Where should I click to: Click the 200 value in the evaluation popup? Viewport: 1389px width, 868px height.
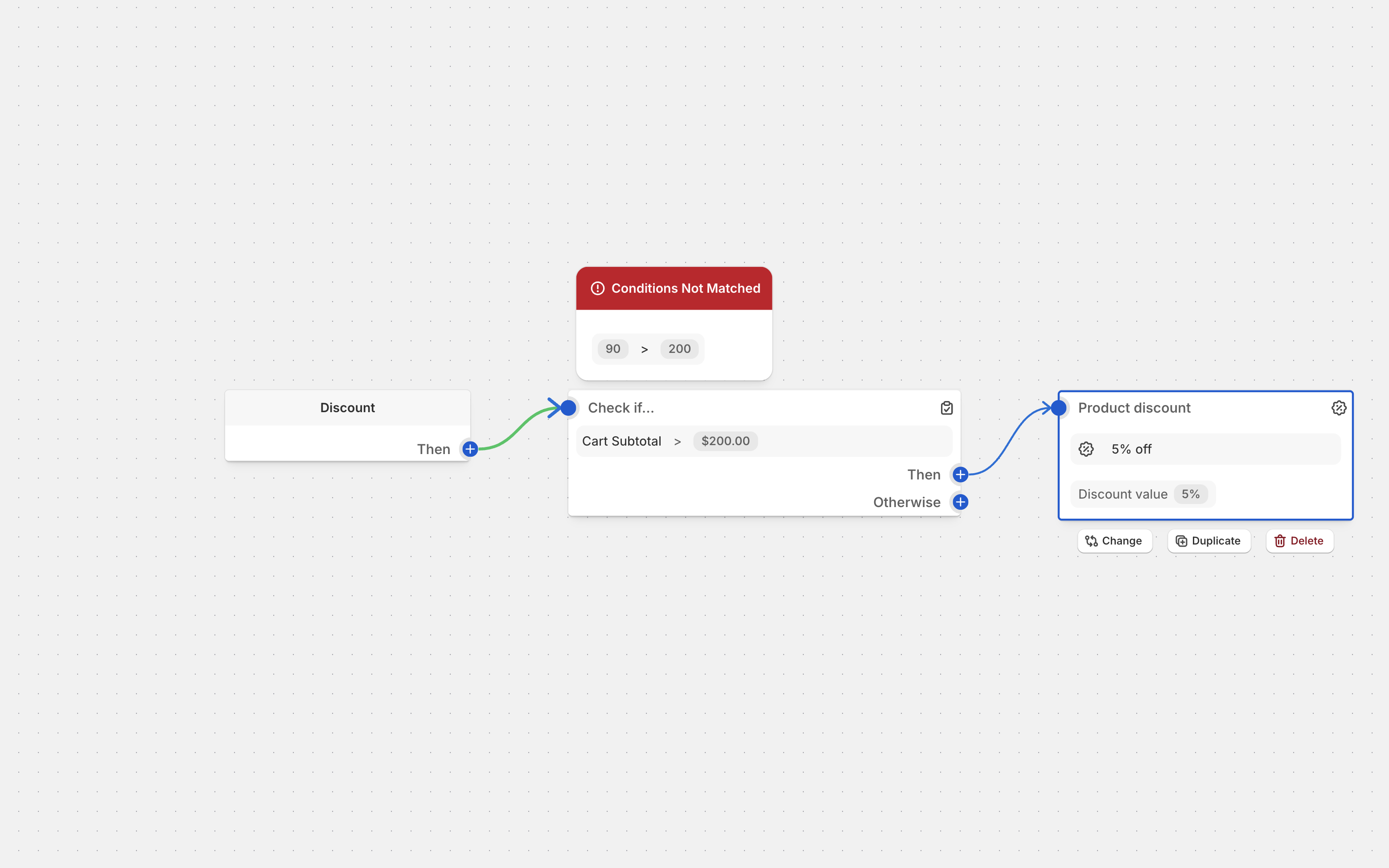[679, 349]
